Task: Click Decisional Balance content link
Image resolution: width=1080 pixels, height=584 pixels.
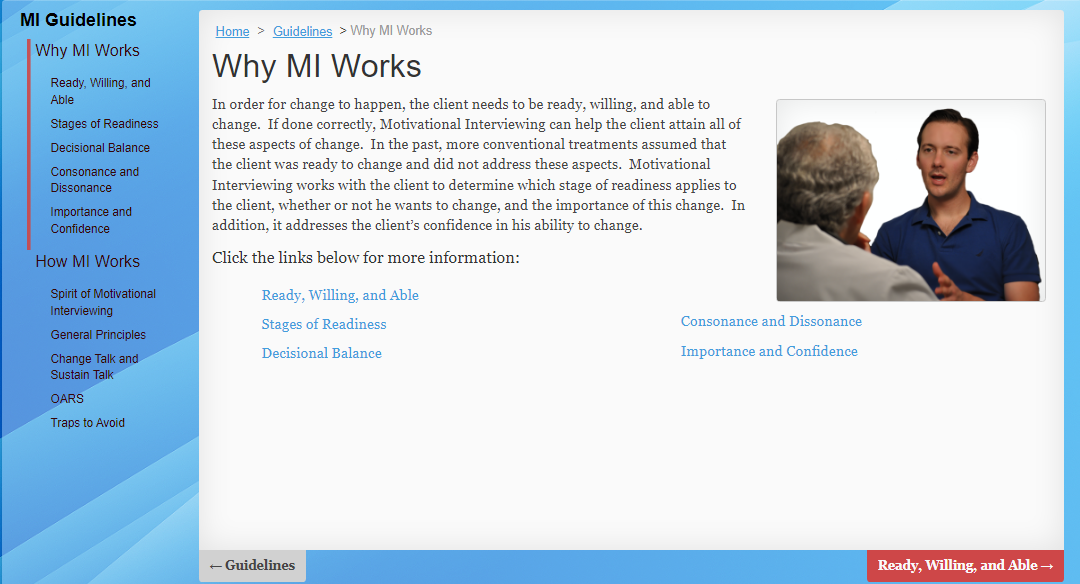Action: click(x=322, y=353)
